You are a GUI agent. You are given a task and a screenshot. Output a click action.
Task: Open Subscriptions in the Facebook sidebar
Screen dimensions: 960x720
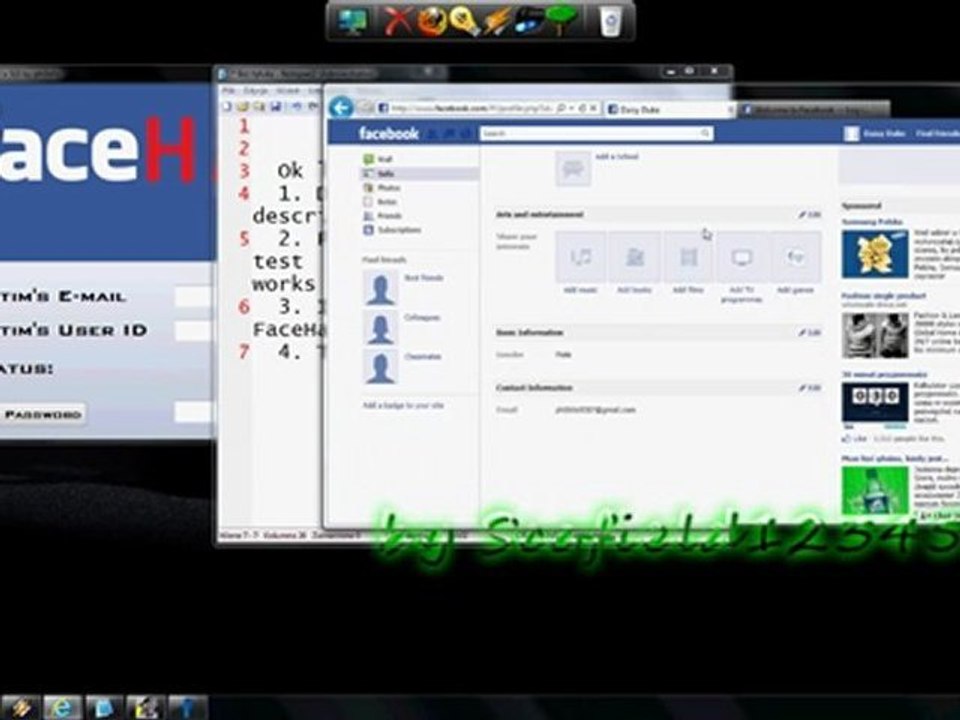(399, 230)
